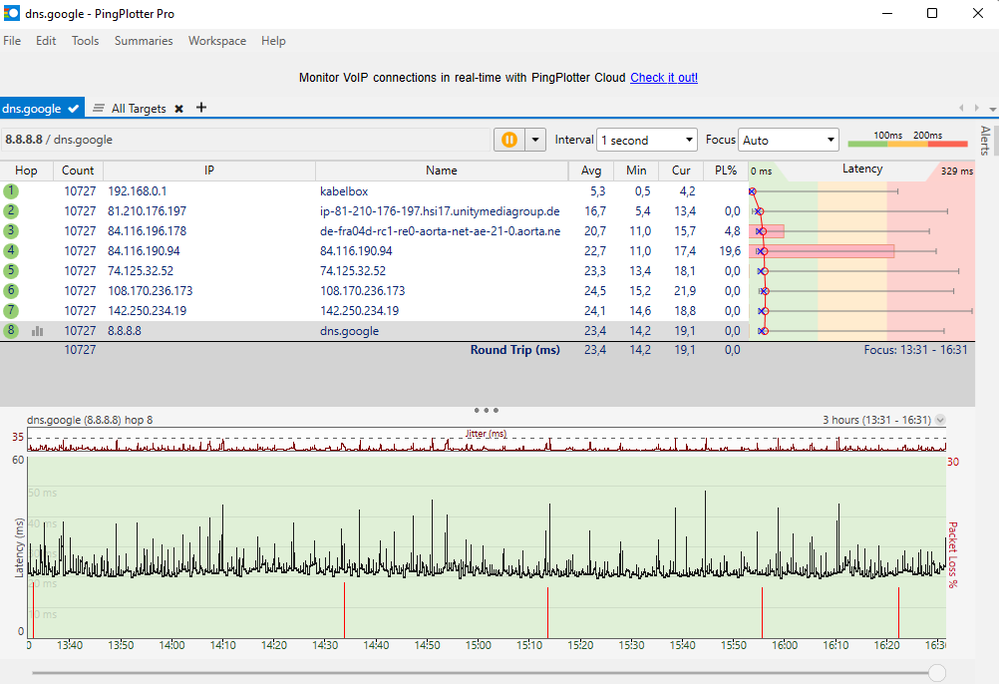Viewport: 999px width, 684px height.
Task: Open the Interval dropdown showing 1 second
Action: pyautogui.click(x=647, y=141)
